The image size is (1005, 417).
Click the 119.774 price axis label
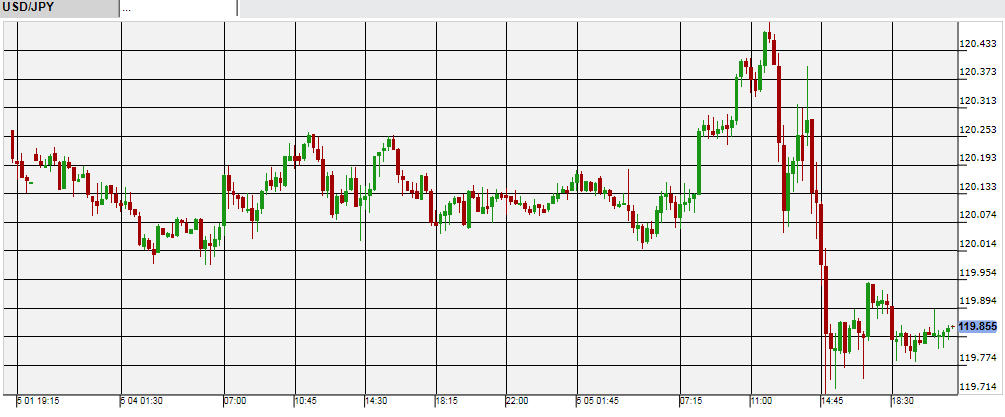(978, 357)
